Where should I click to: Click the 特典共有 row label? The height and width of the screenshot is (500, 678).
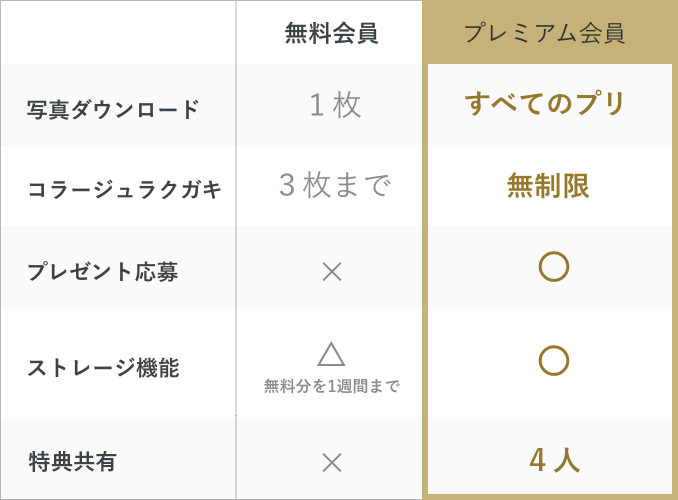click(x=72, y=462)
